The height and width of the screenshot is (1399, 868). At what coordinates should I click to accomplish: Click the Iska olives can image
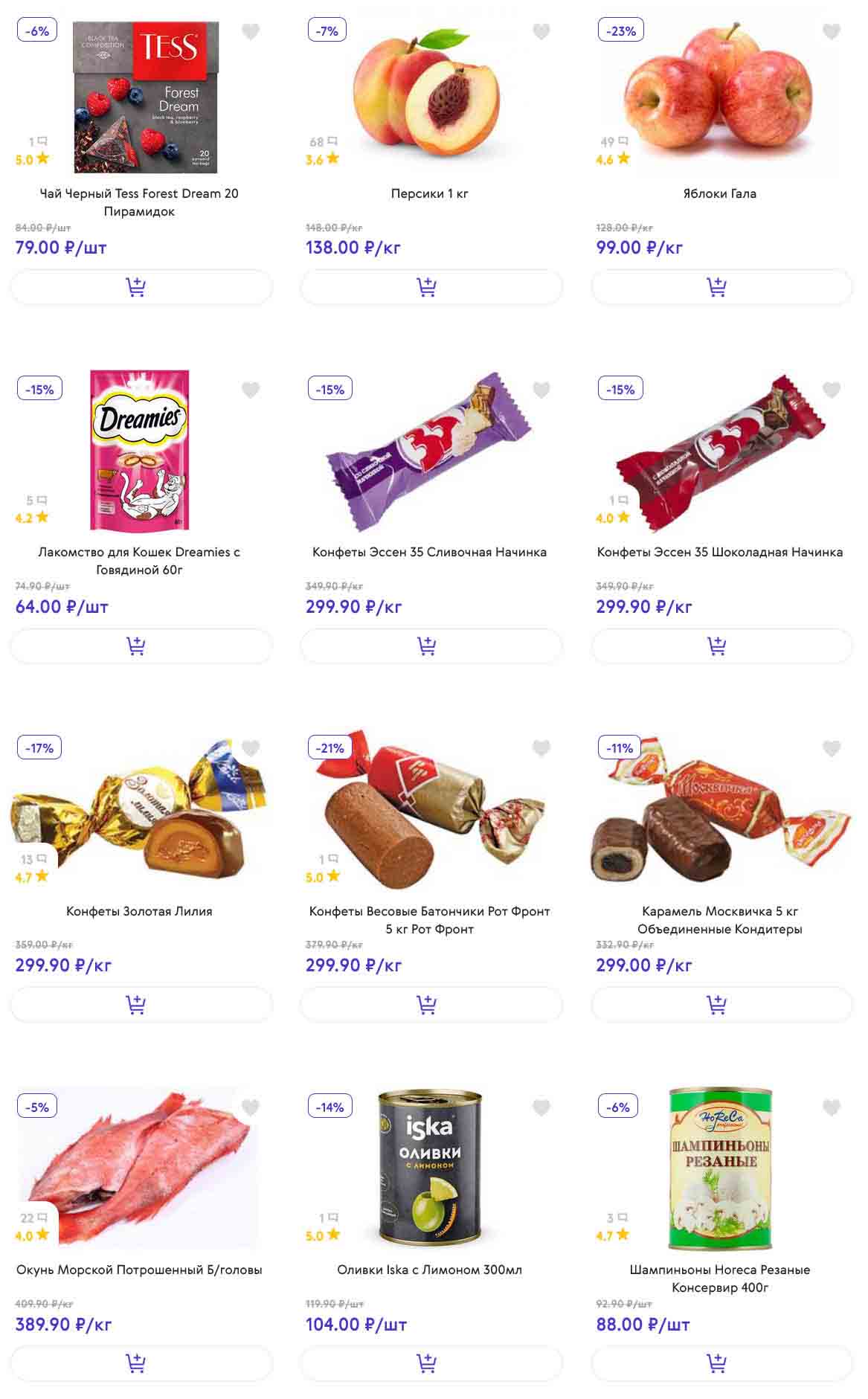[x=430, y=1169]
